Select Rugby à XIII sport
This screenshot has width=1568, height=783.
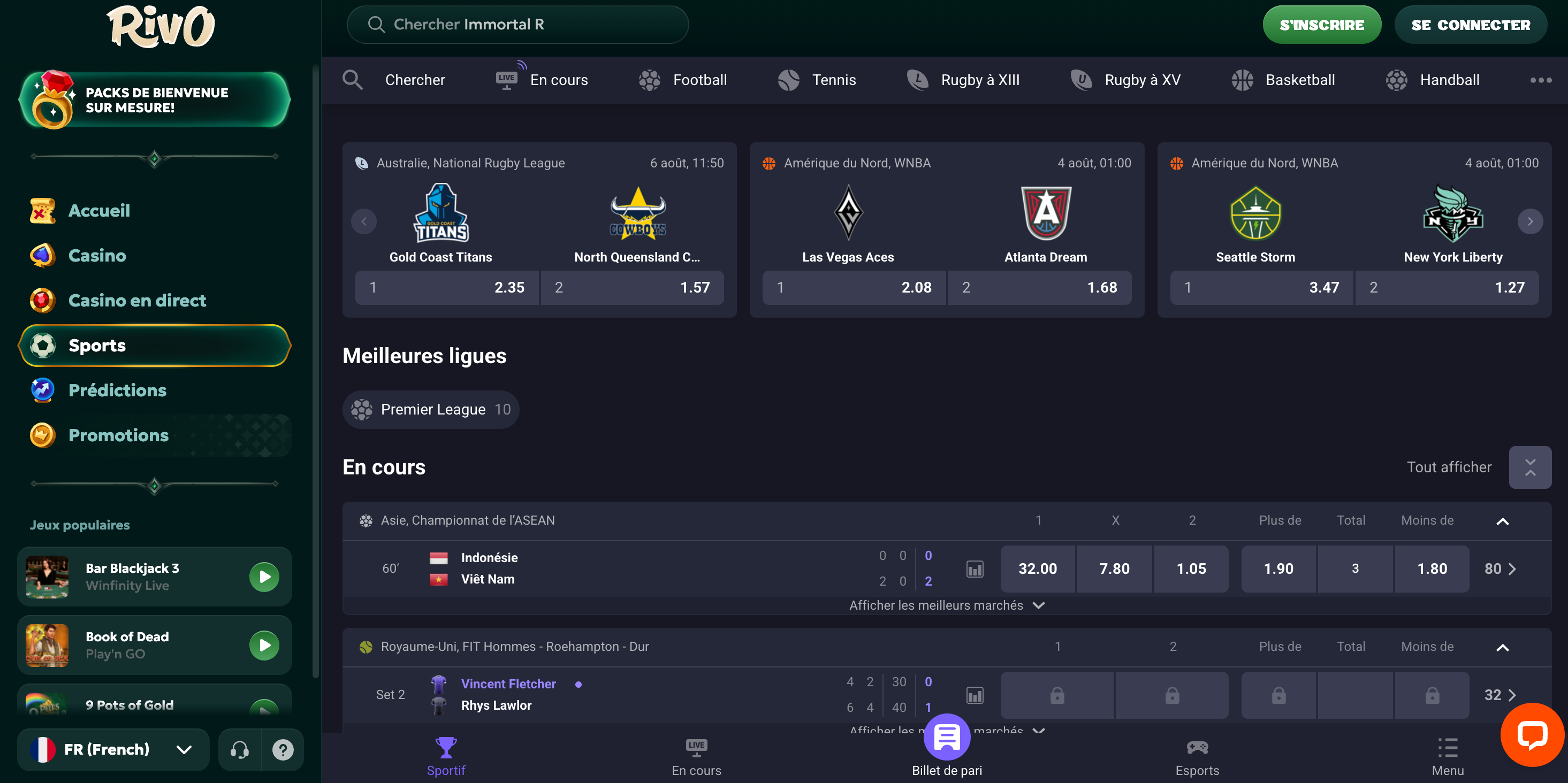[963, 80]
